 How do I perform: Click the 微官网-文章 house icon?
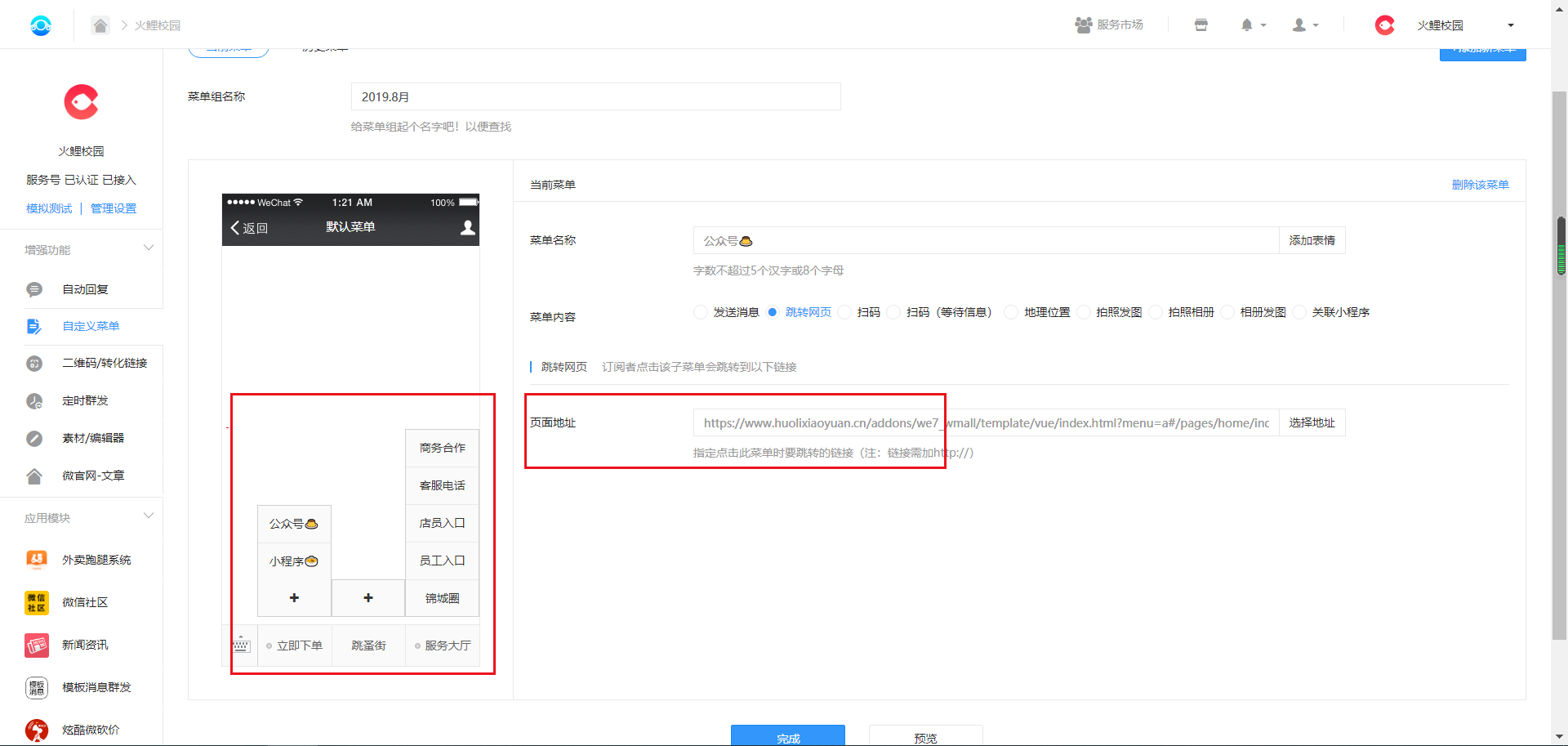point(34,476)
